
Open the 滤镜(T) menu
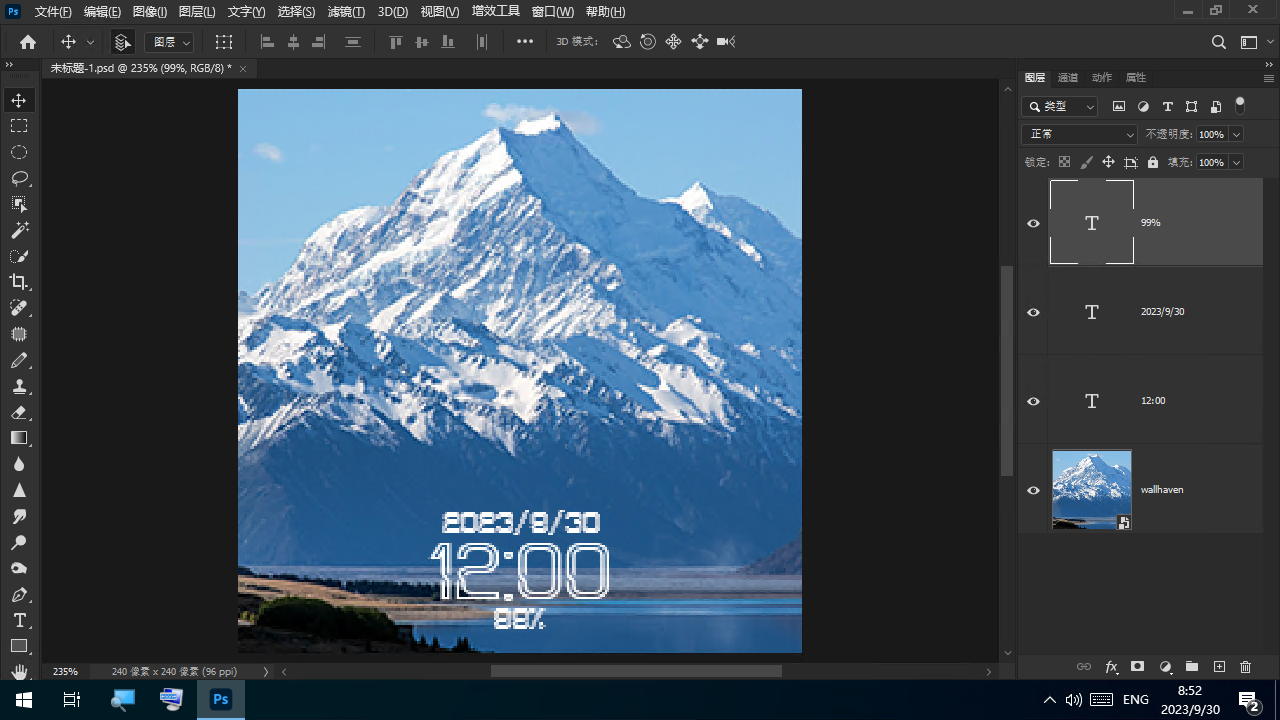[347, 12]
